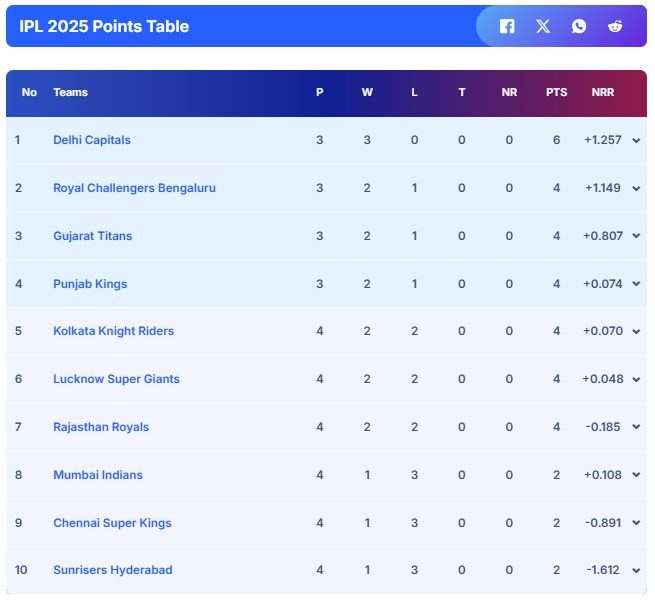The height and width of the screenshot is (600, 655).
Task: Click the PTS column header
Action: tap(556, 92)
